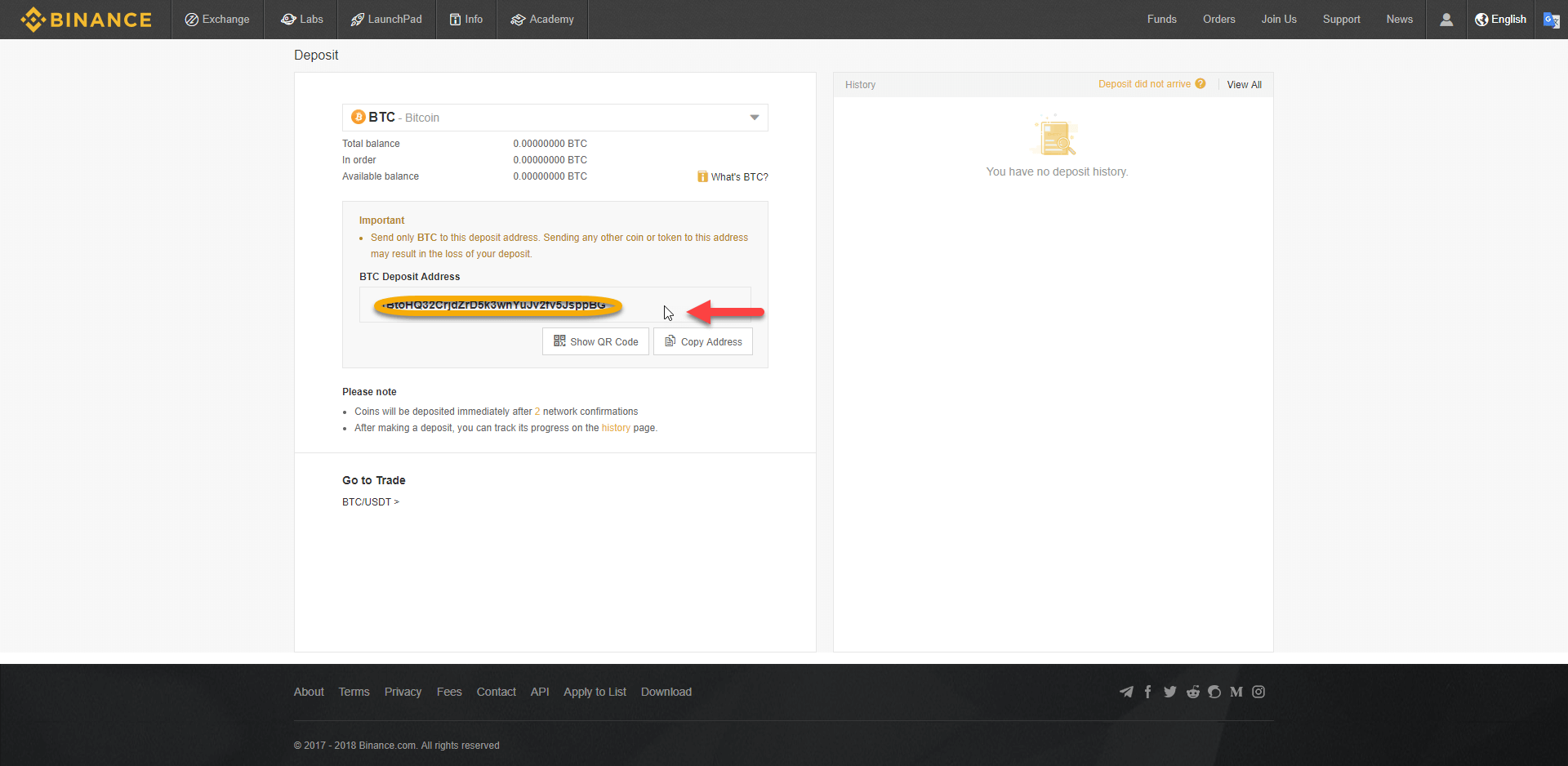Click 'You have no deposit history.' text
The width and height of the screenshot is (1568, 766).
(x=1057, y=171)
